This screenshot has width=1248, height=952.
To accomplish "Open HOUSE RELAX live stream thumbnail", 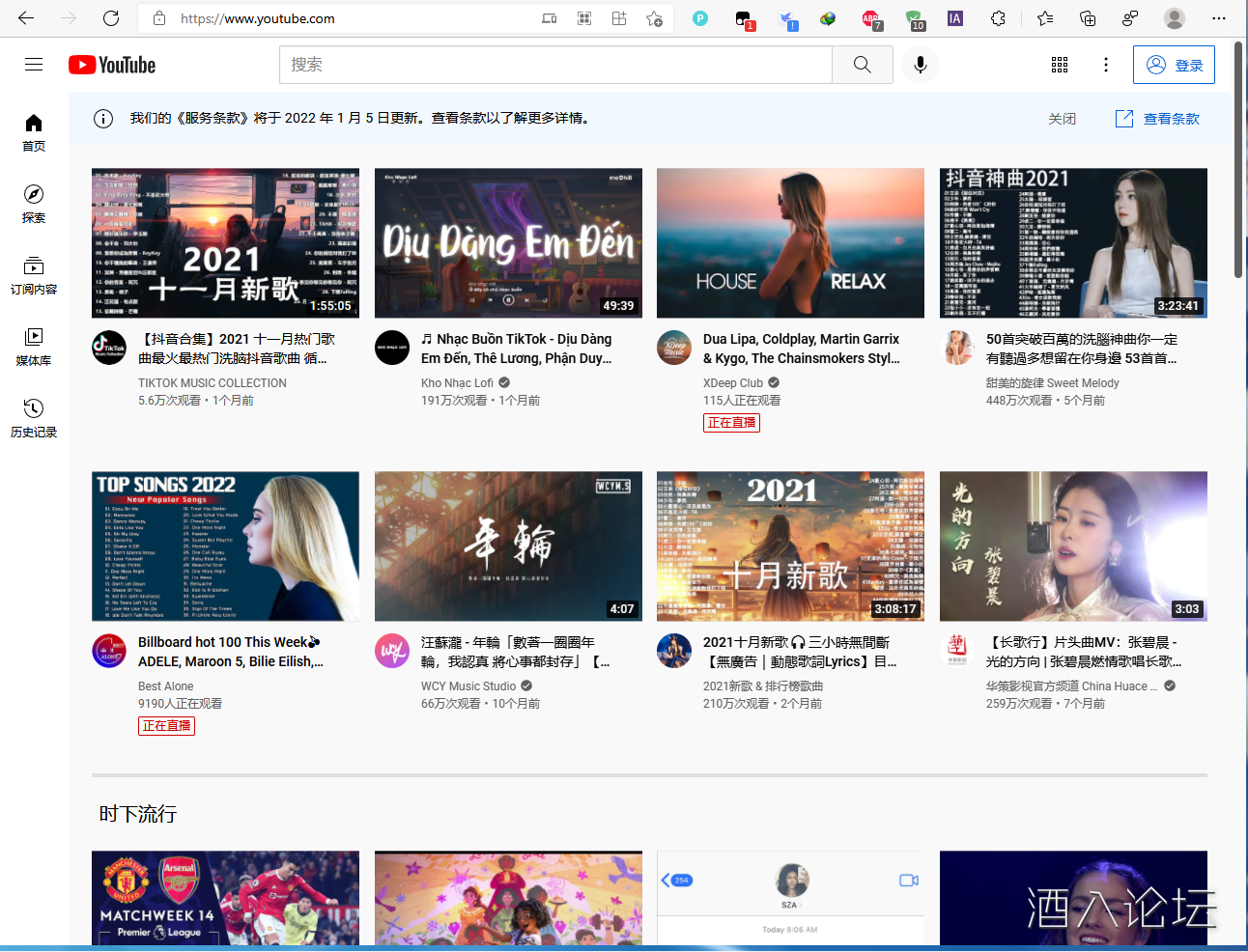I will (x=790, y=243).
